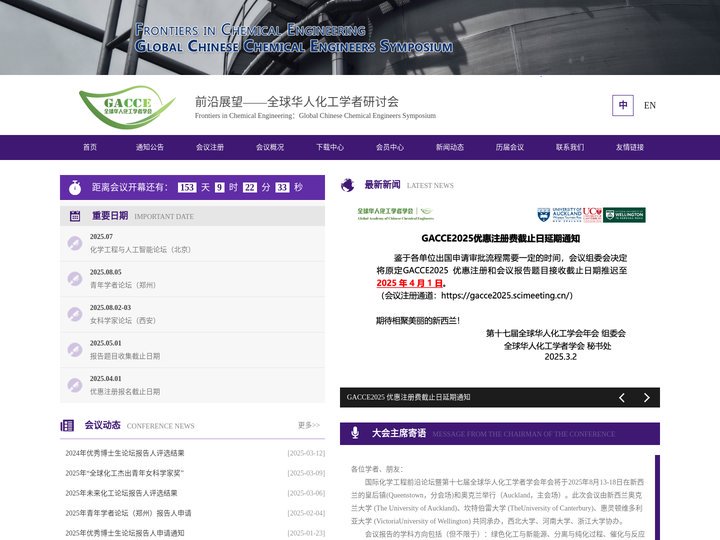Screen dimensions: 720x540
Task: Open the 下载中心 menu item
Action: (330, 147)
